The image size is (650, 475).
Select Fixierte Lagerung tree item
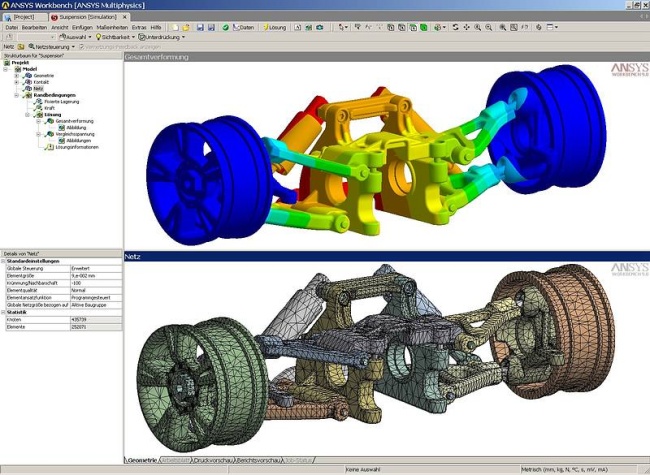click(x=61, y=102)
